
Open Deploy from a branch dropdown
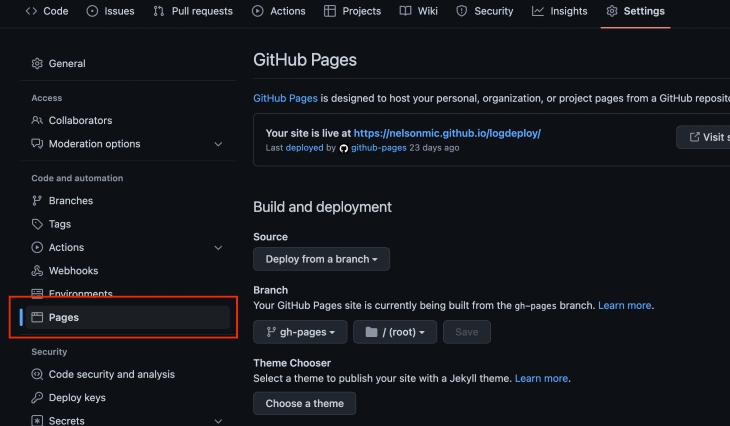tap(321, 259)
